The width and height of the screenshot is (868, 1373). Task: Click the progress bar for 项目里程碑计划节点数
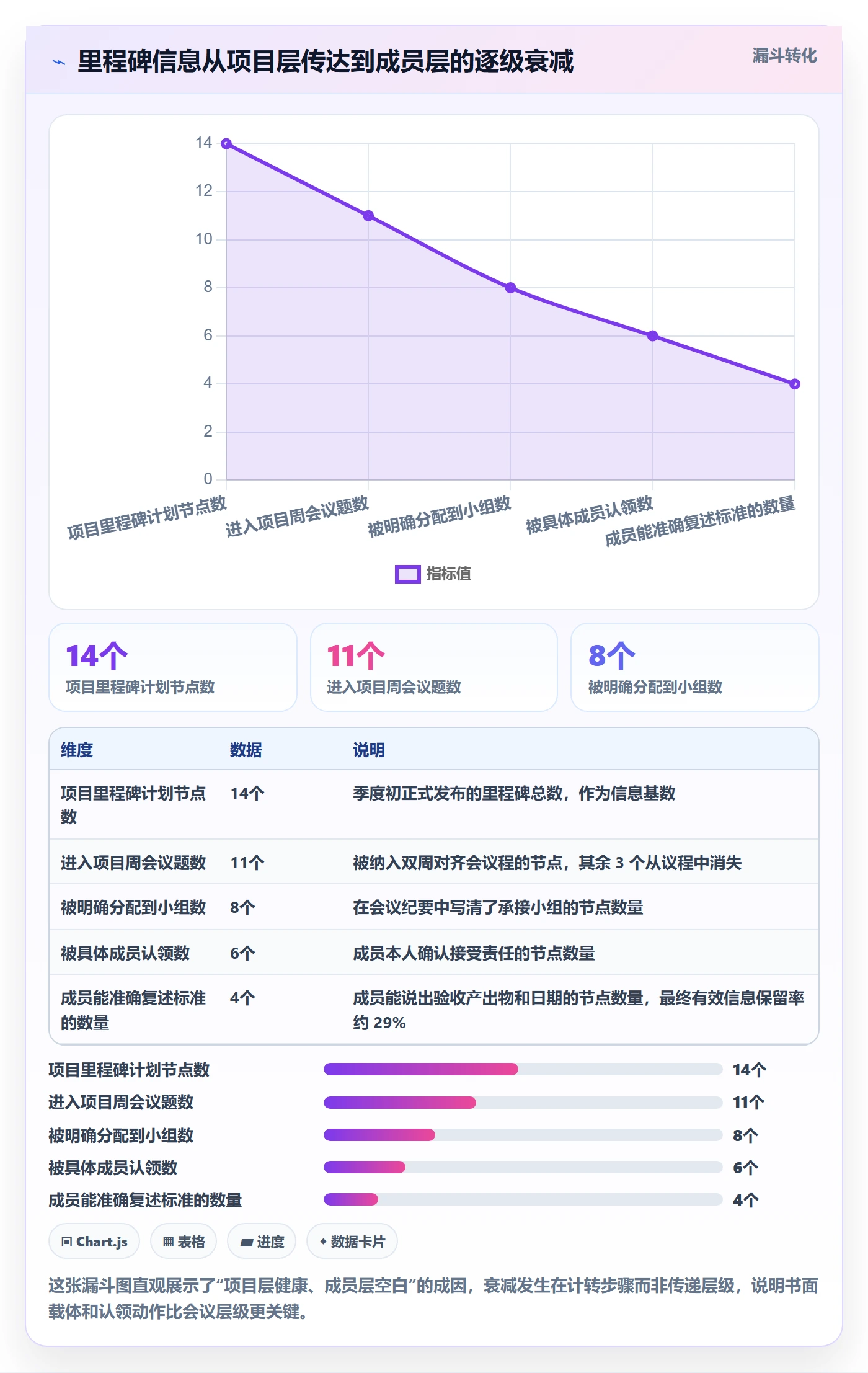523,1069
